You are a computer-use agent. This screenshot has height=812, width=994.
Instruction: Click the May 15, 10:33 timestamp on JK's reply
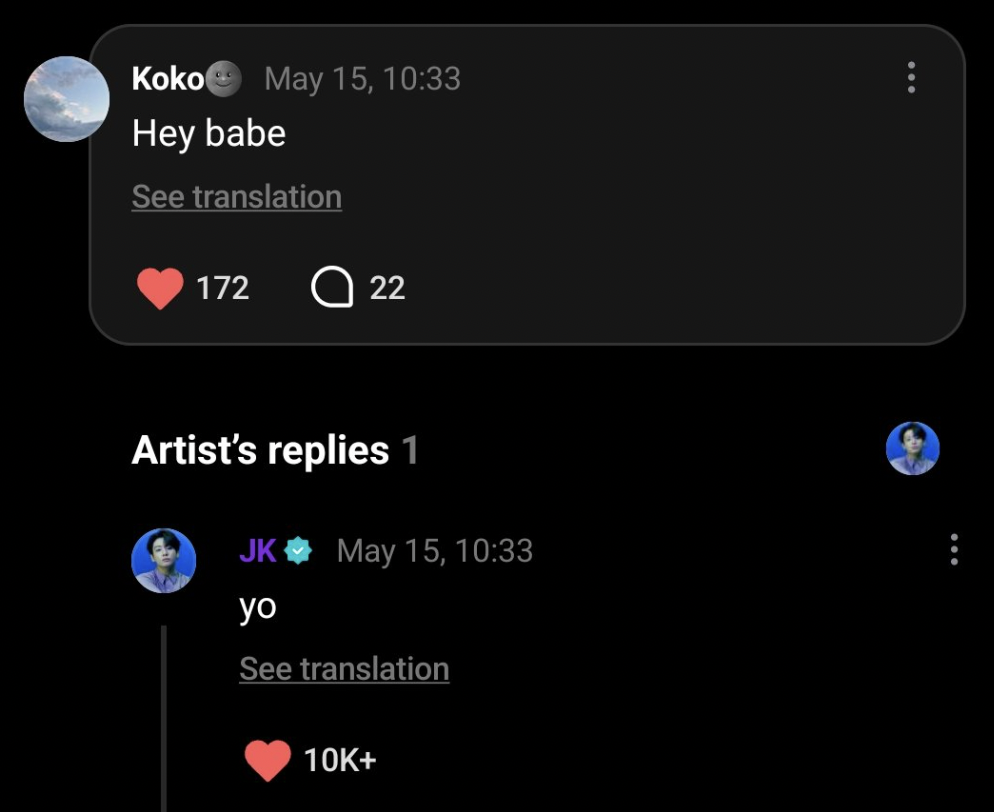[435, 550]
